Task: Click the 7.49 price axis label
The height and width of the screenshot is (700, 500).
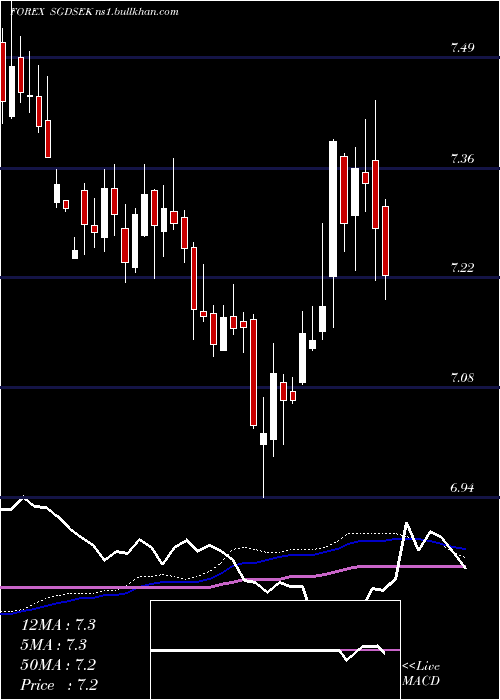Action: tap(462, 48)
